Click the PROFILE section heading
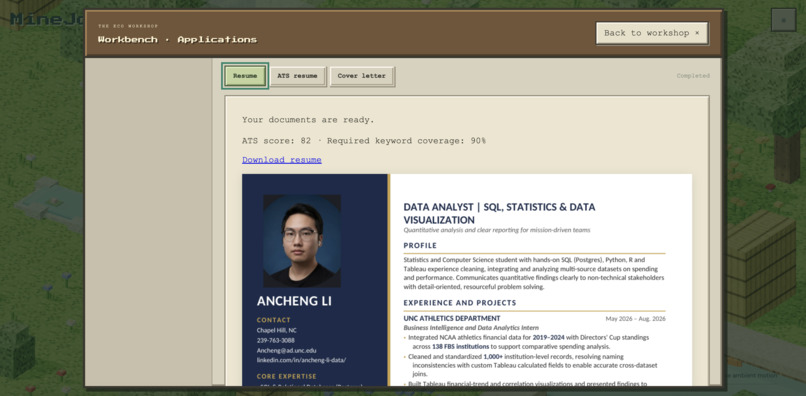This screenshot has width=806, height=396. (x=420, y=246)
